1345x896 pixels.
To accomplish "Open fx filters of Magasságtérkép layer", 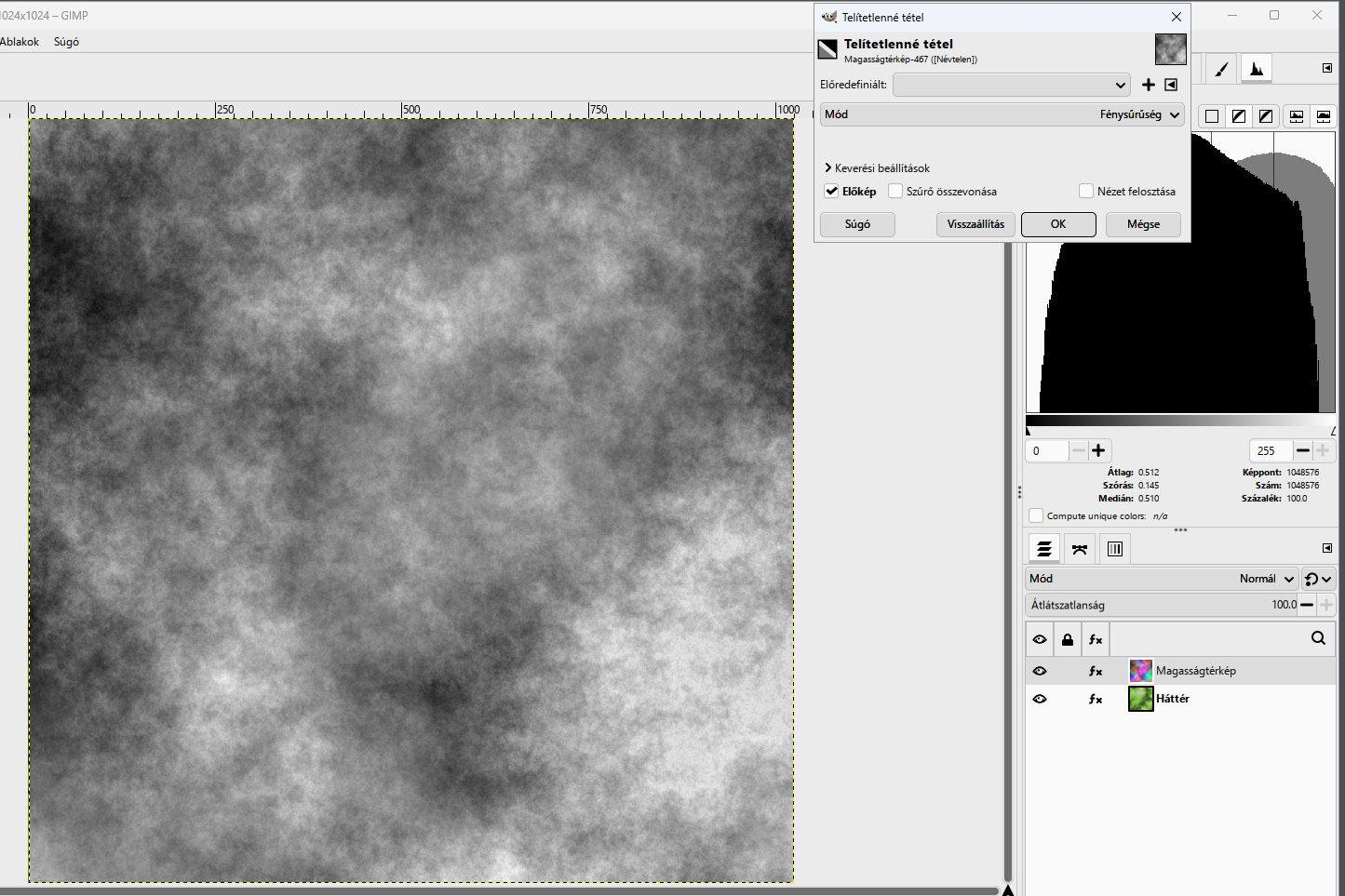I will click(1096, 671).
